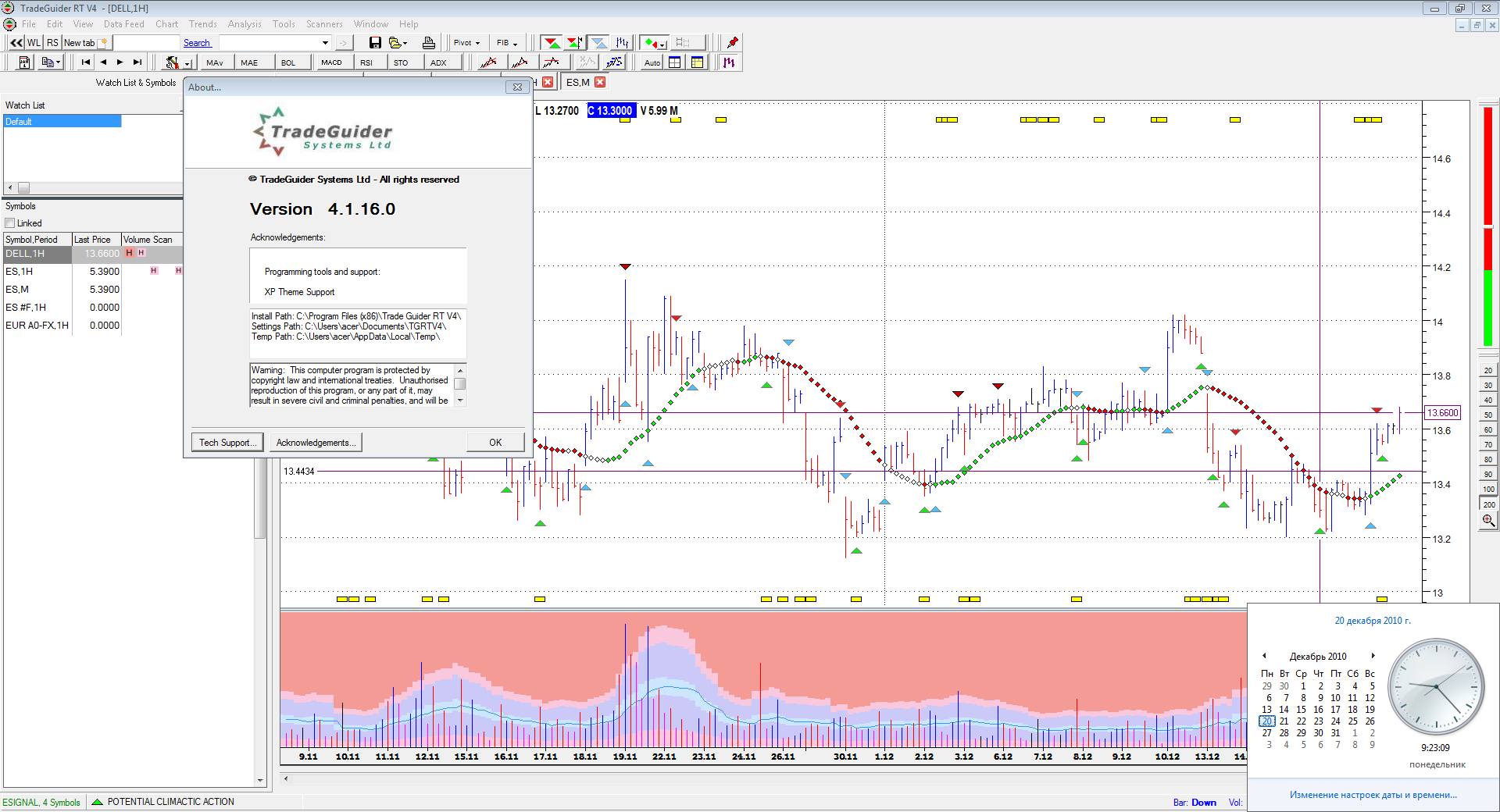Select the 50 bar-spacing button
The image size is (1500, 812).
click(1487, 415)
